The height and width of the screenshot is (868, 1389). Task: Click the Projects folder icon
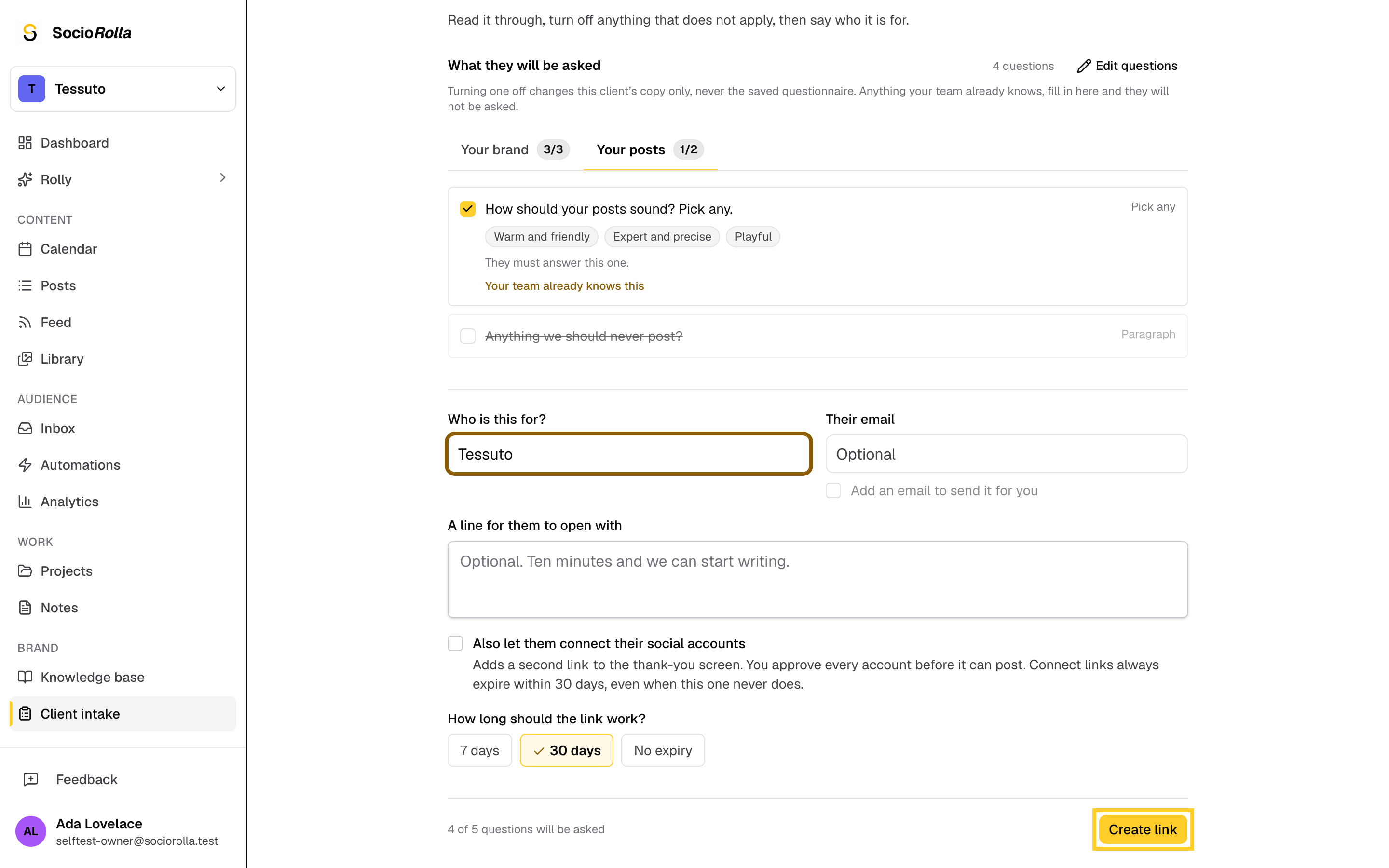(25, 571)
